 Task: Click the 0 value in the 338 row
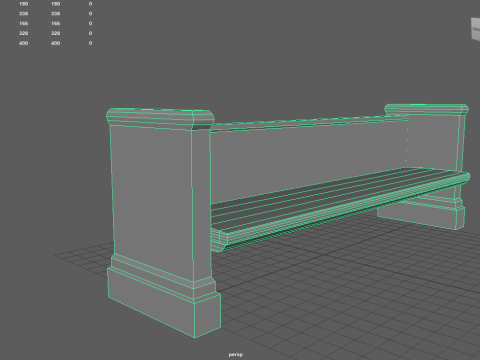[90, 14]
